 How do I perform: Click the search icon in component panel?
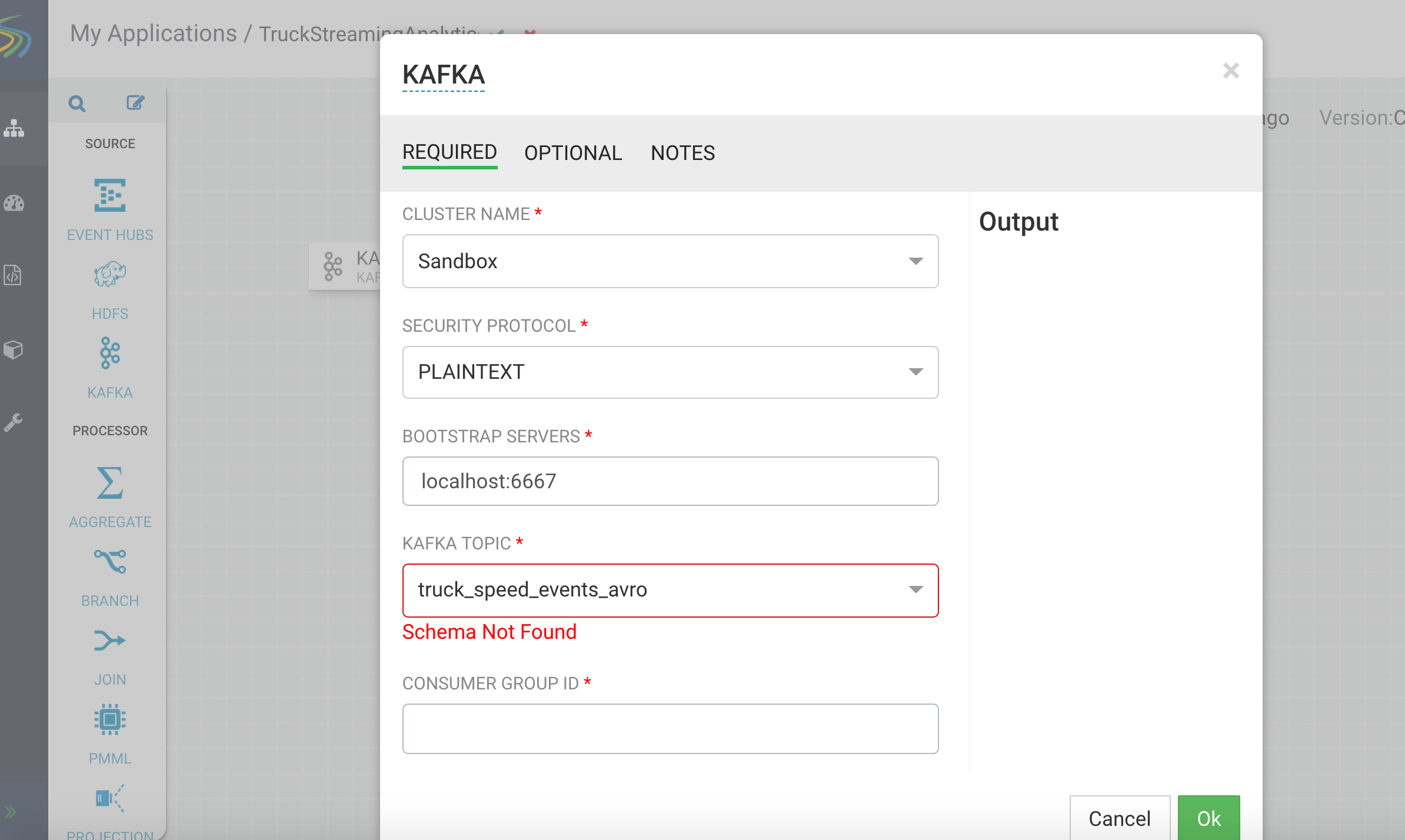pos(77,104)
